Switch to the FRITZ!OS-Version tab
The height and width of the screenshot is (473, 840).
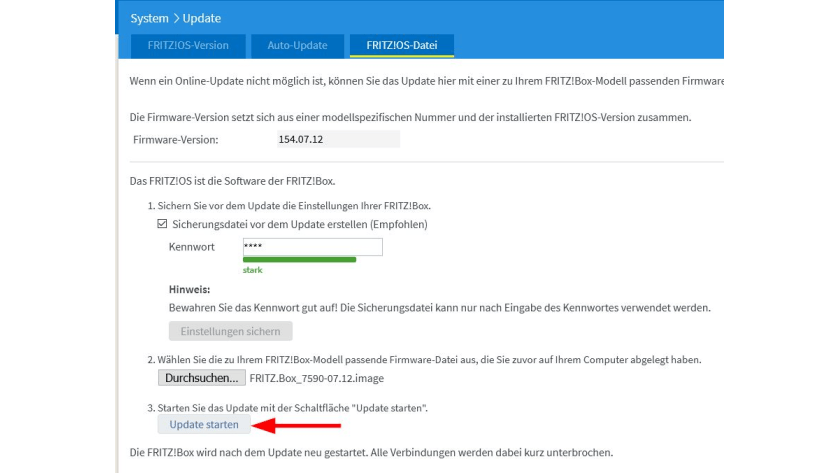[188, 46]
